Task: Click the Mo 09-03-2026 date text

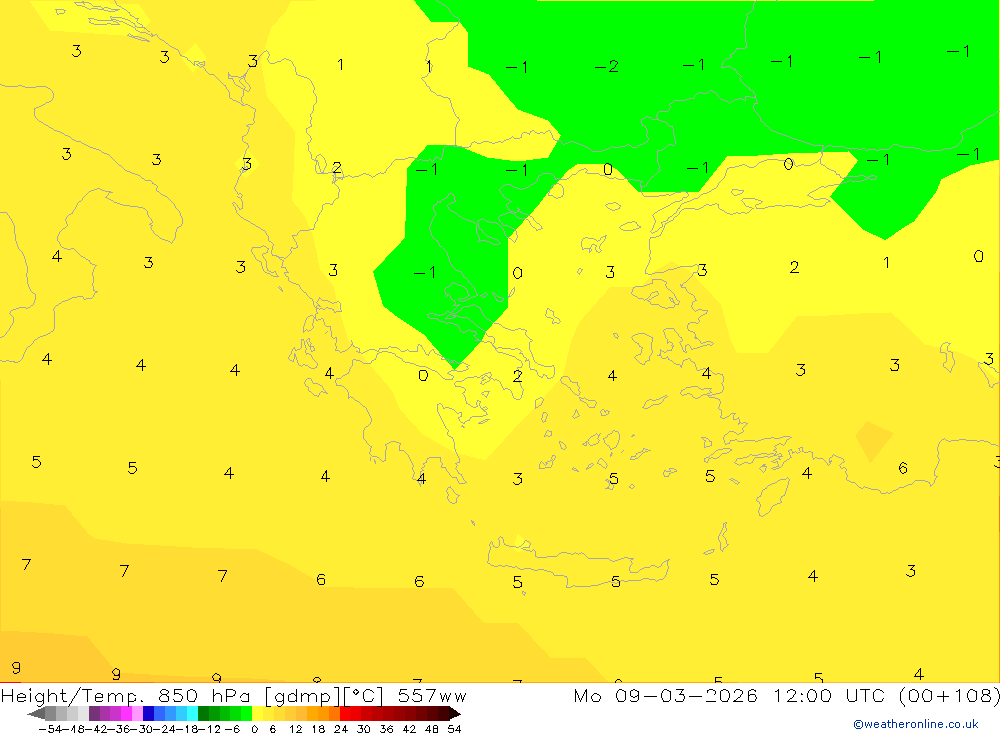Action: pyautogui.click(x=665, y=695)
